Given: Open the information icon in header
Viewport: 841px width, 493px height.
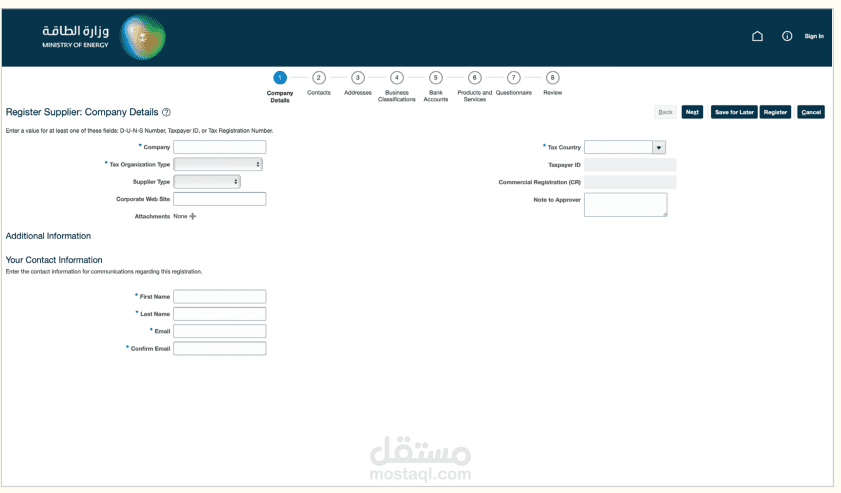Looking at the screenshot, I should (x=787, y=36).
